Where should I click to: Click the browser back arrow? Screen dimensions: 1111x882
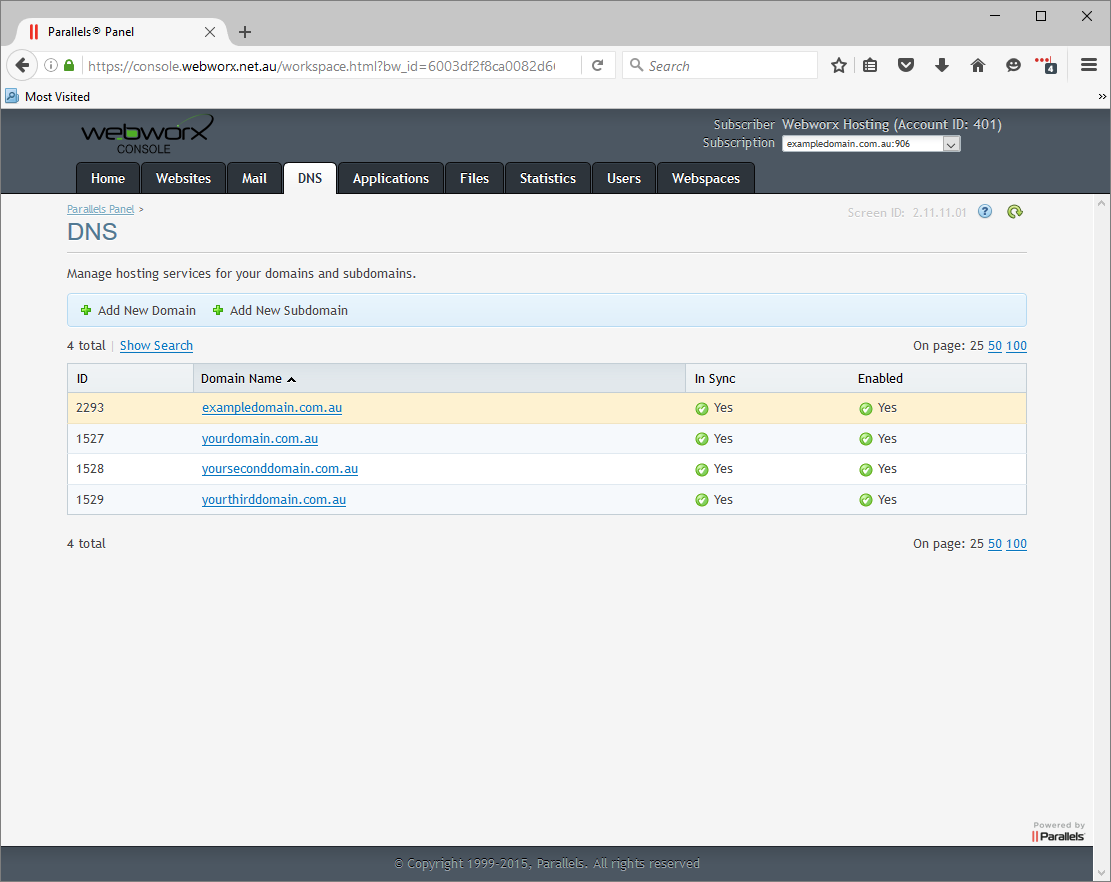(x=22, y=66)
